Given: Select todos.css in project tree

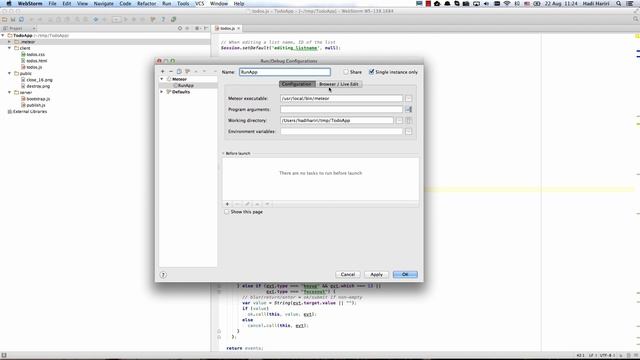Looking at the screenshot, I should [x=36, y=54].
